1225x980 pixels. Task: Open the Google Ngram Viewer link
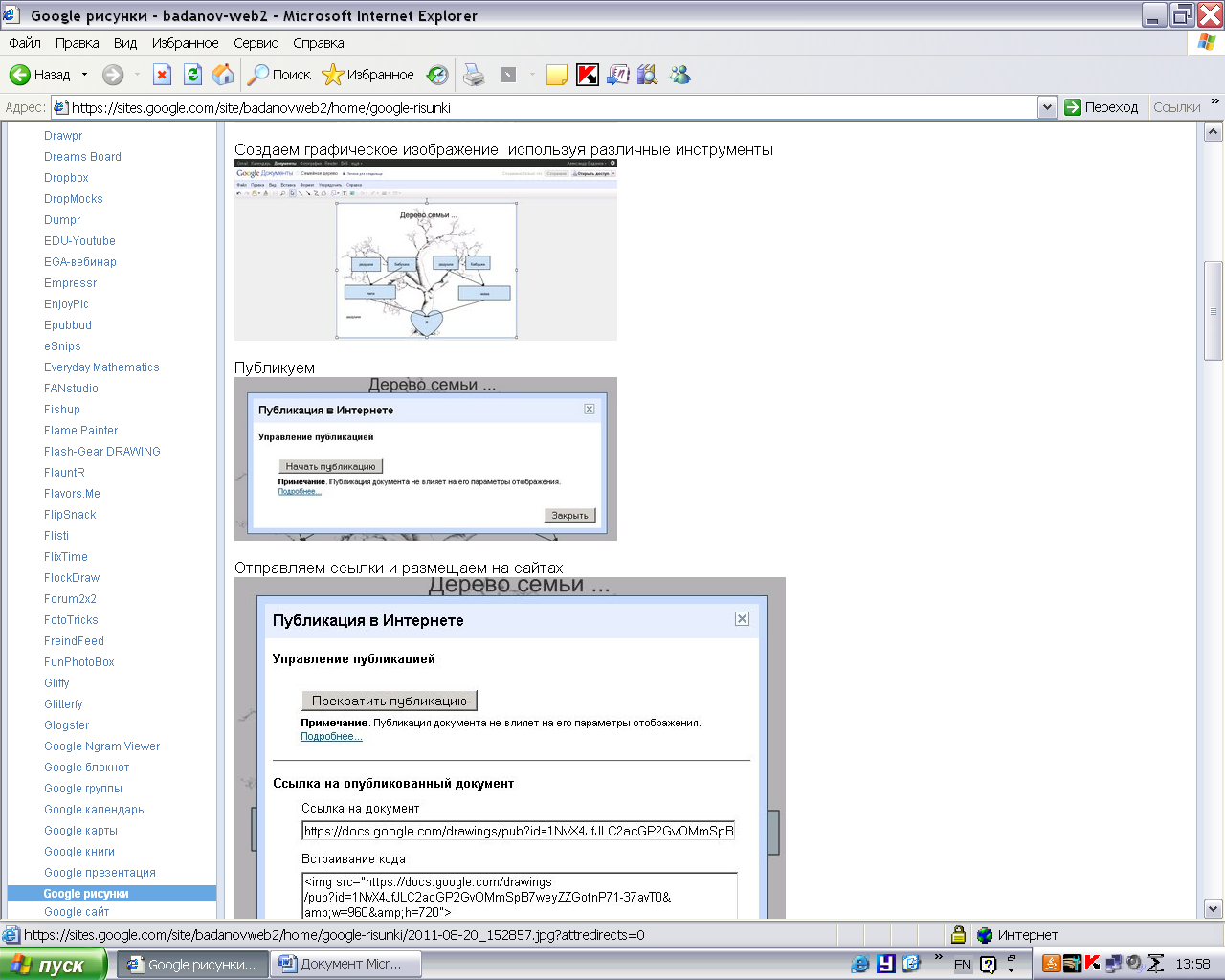pos(101,746)
